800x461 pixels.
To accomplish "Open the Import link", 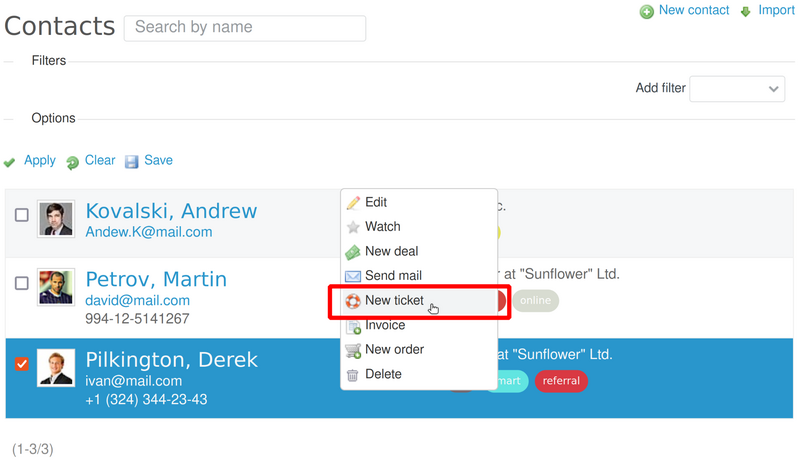I will 775,11.
